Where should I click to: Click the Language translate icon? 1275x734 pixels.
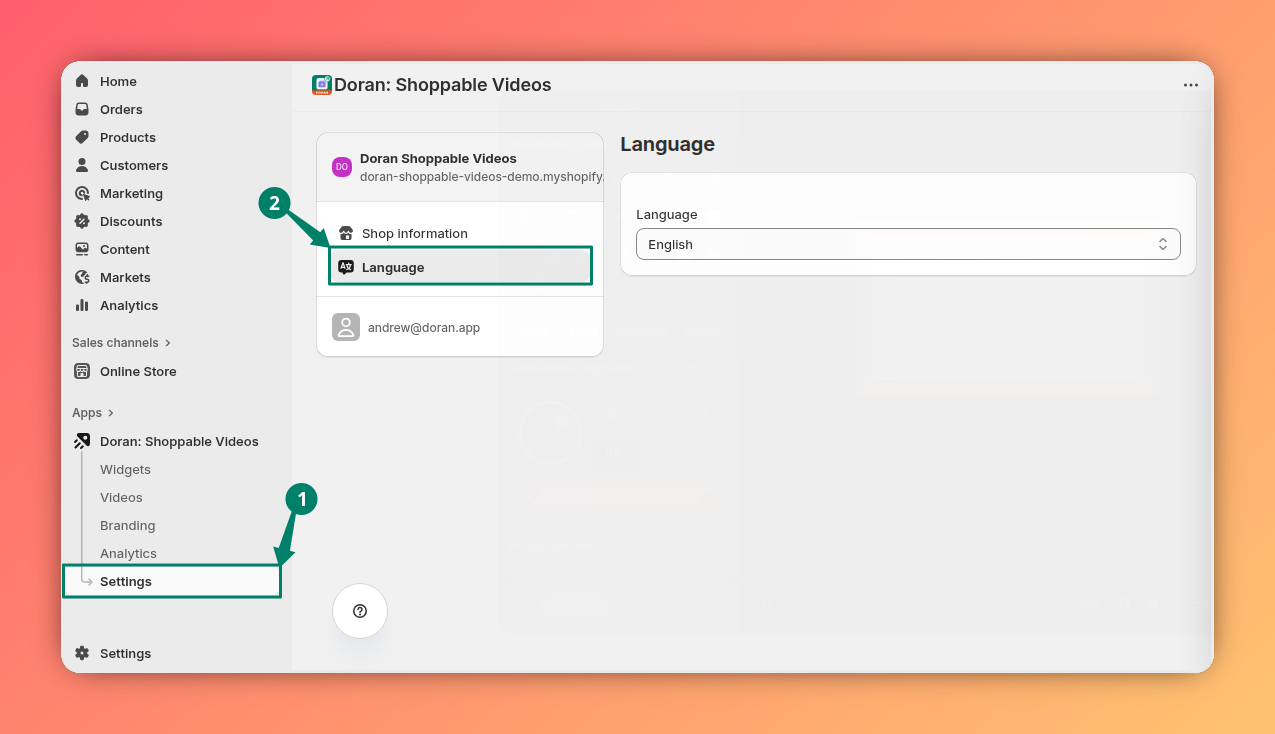point(346,267)
